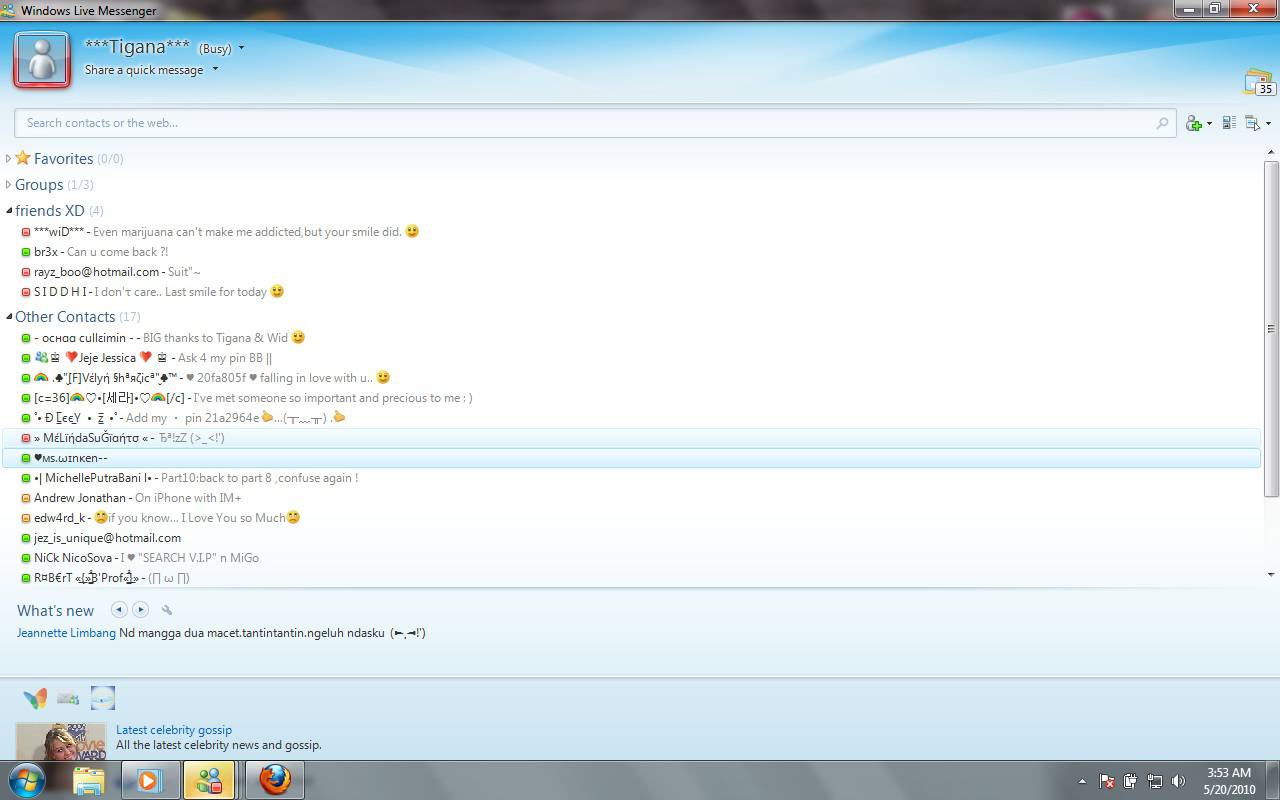
Task: Open Firefox from the taskbar
Action: tap(274, 780)
